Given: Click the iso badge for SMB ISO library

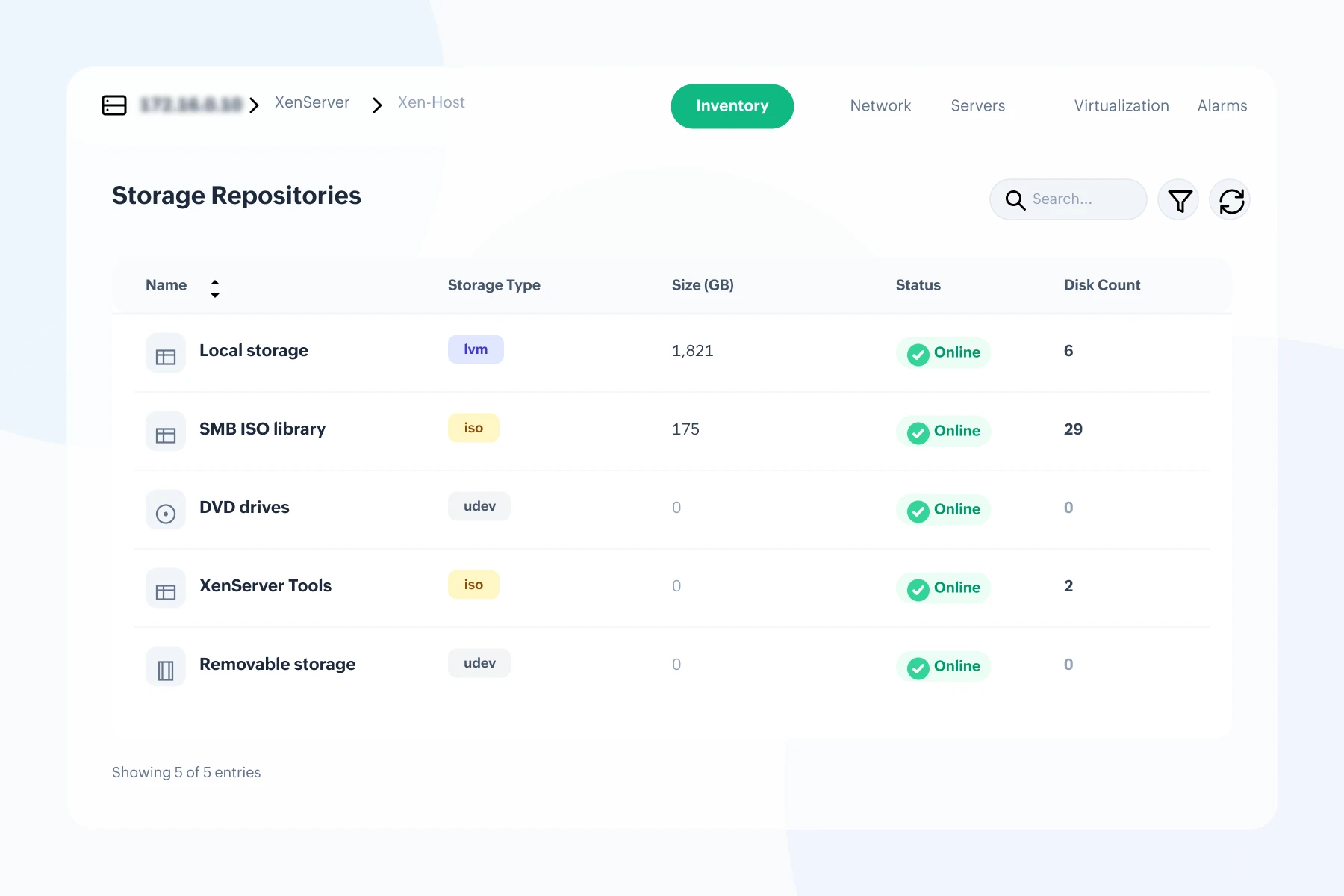Looking at the screenshot, I should pyautogui.click(x=473, y=428).
